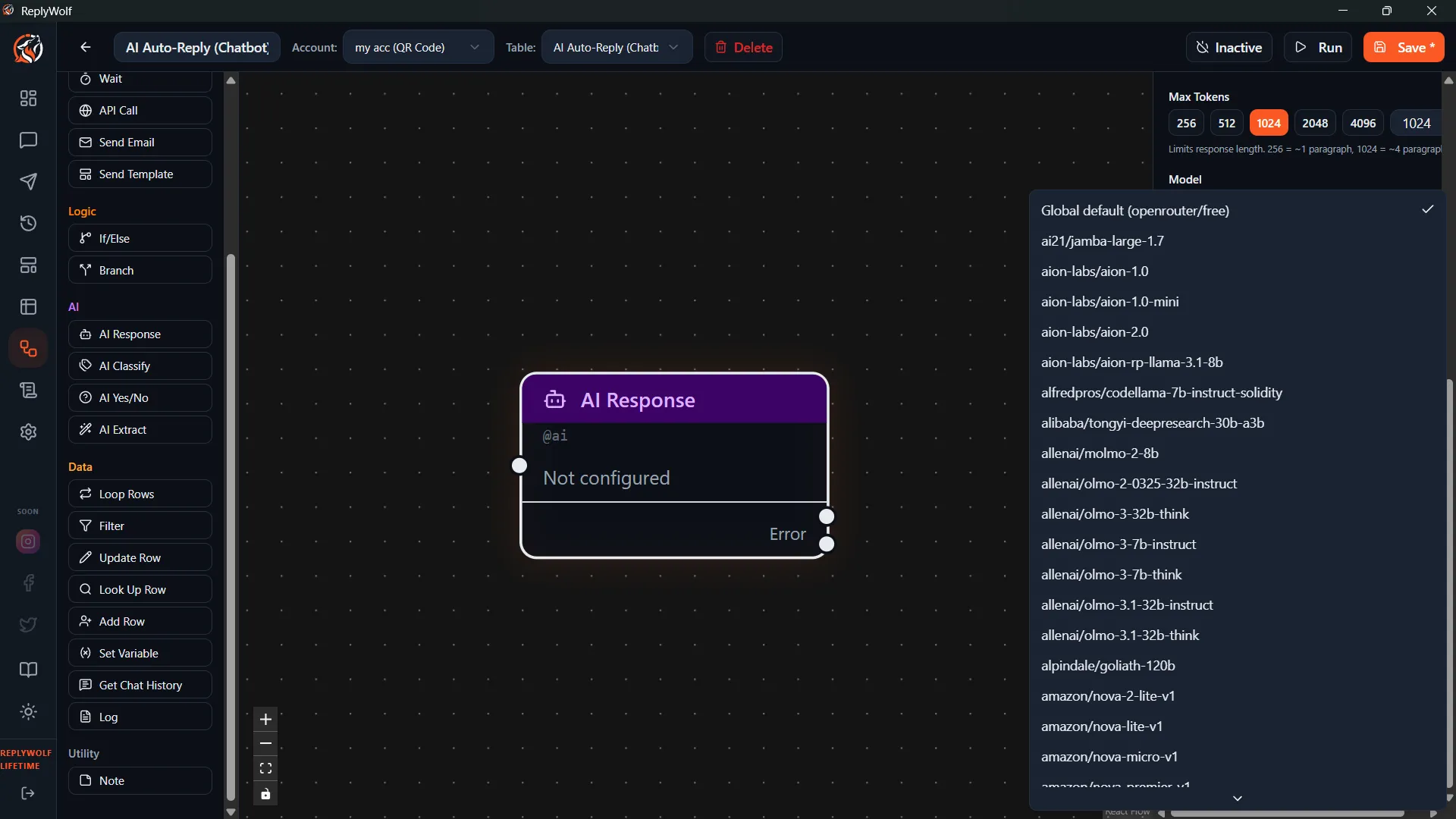Image resolution: width=1456 pixels, height=819 pixels.
Task: Click the ReplyWolf wolf logo in sidebar
Action: click(28, 49)
